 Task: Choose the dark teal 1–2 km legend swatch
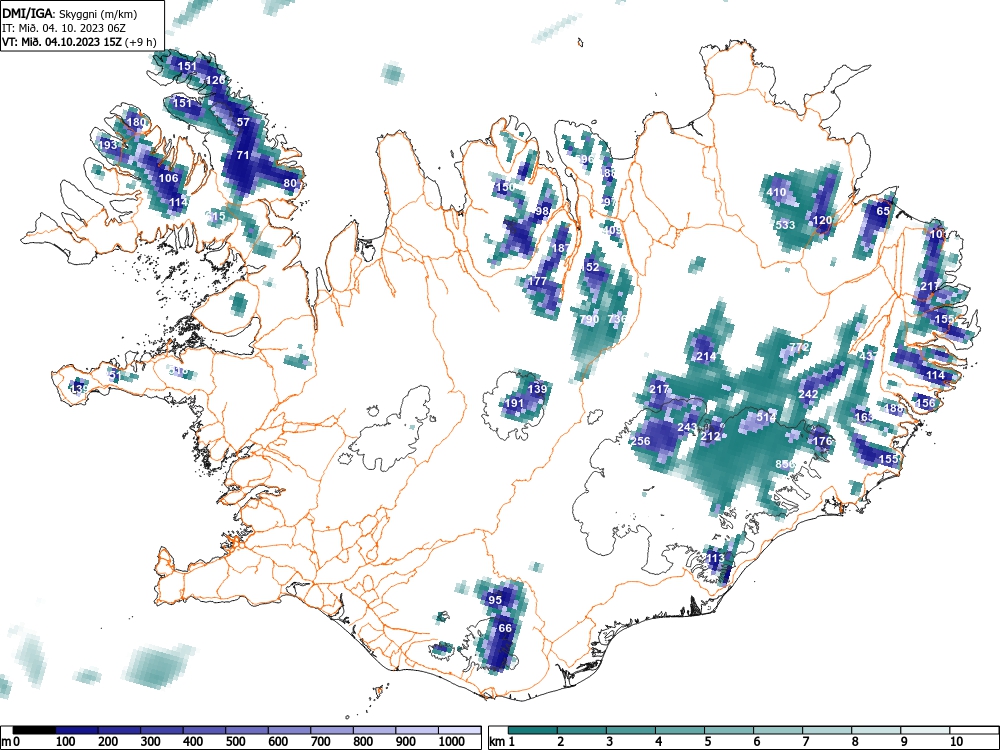pos(533,730)
